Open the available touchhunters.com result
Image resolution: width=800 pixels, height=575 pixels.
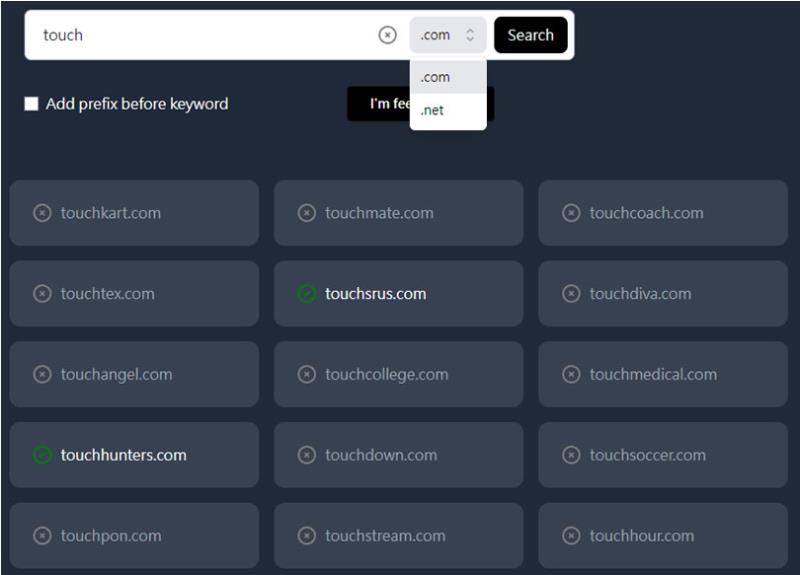pyautogui.click(x=134, y=455)
